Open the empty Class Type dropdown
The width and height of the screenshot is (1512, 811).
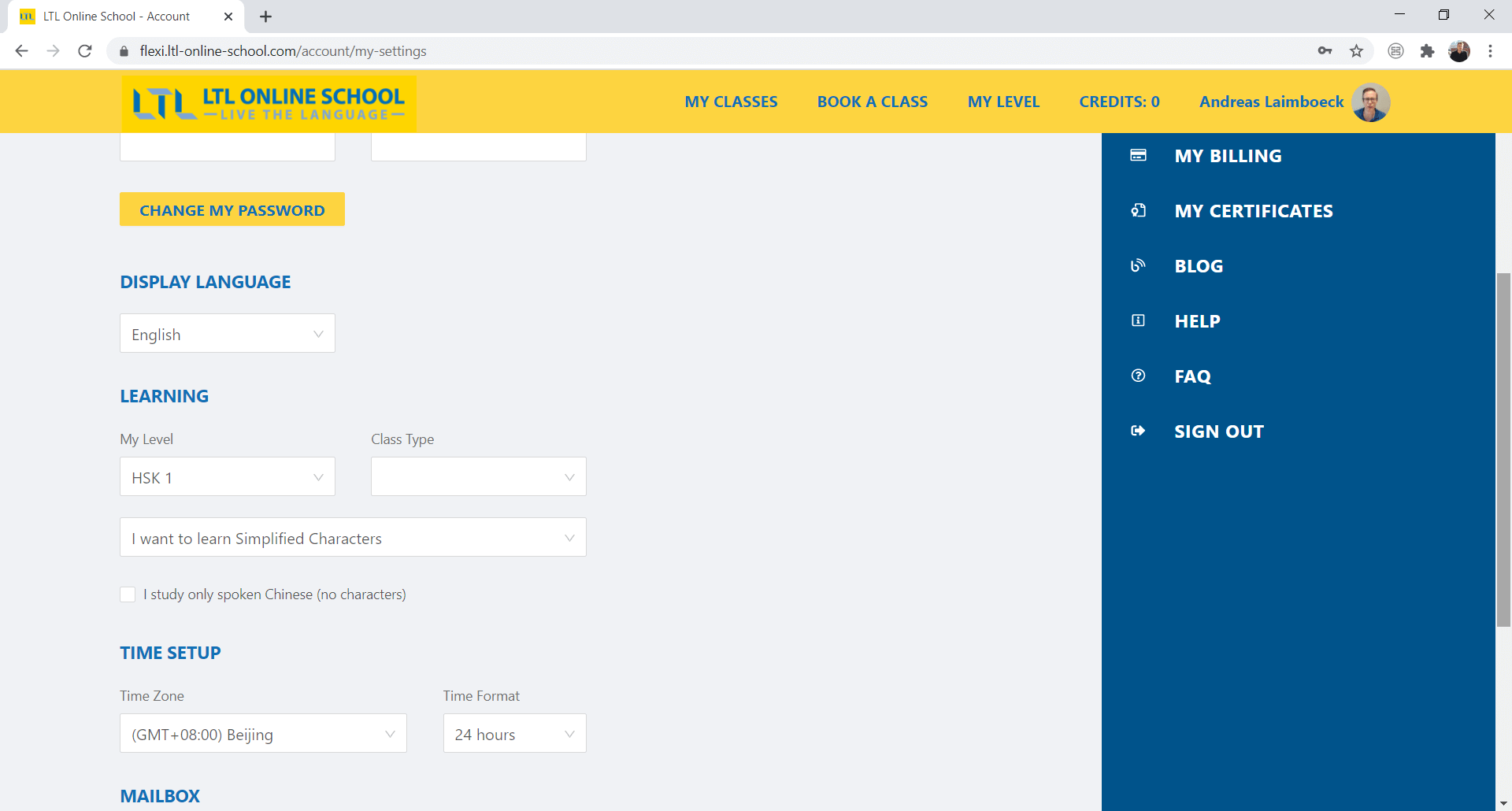click(478, 477)
